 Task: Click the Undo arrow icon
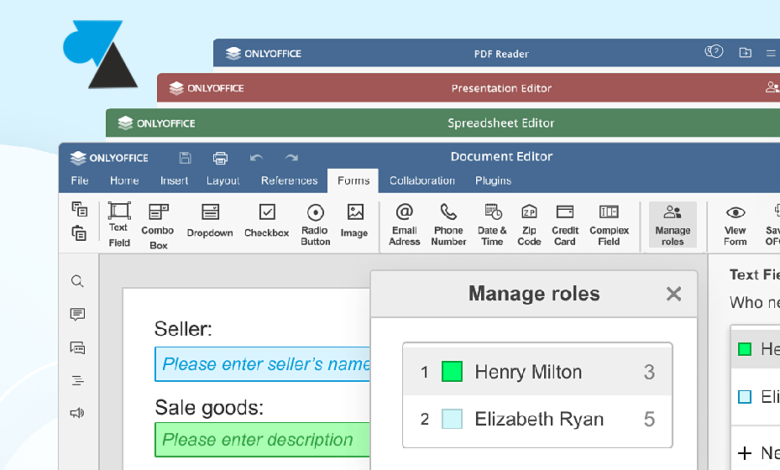point(256,158)
